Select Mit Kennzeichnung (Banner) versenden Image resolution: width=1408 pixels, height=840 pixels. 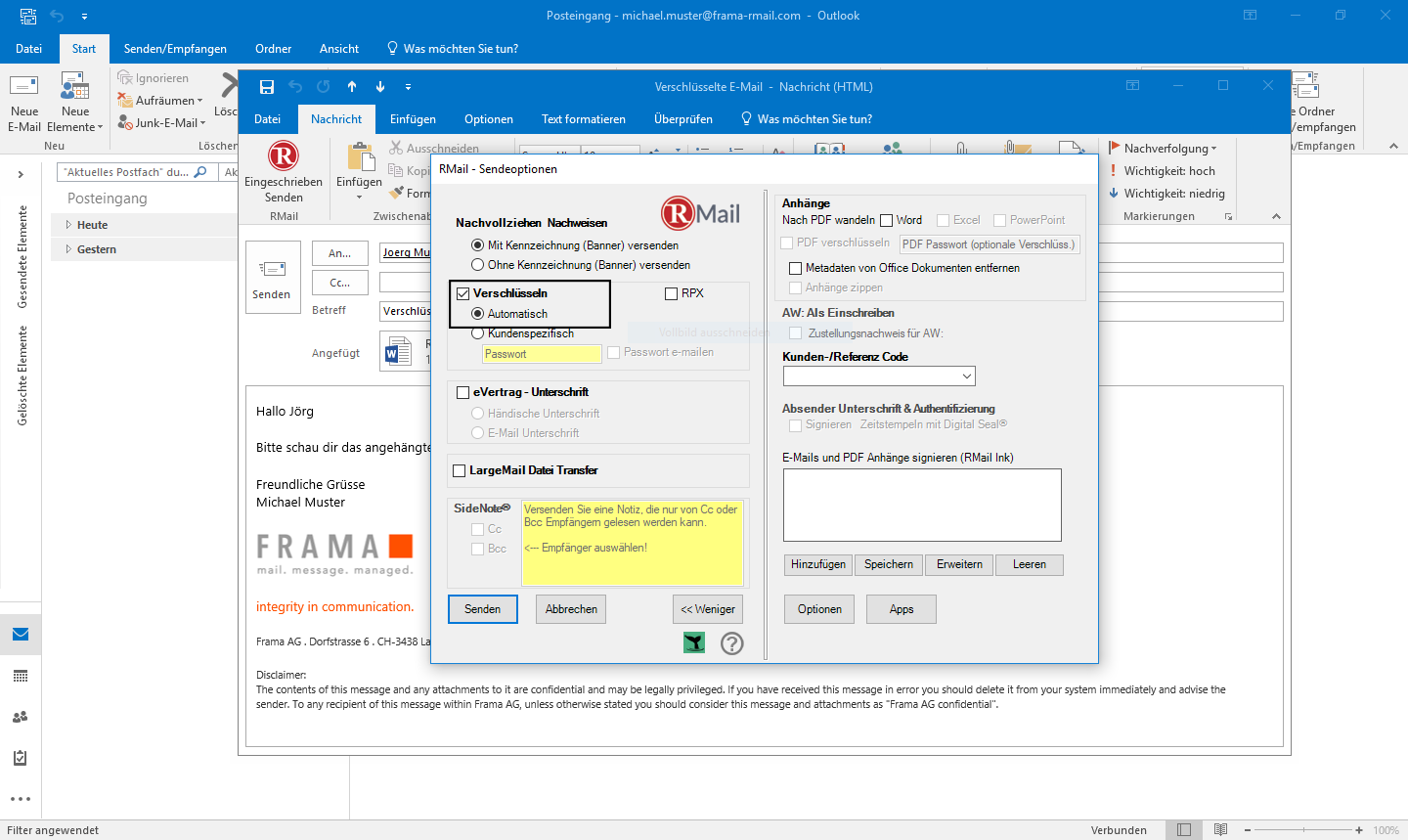(x=477, y=244)
